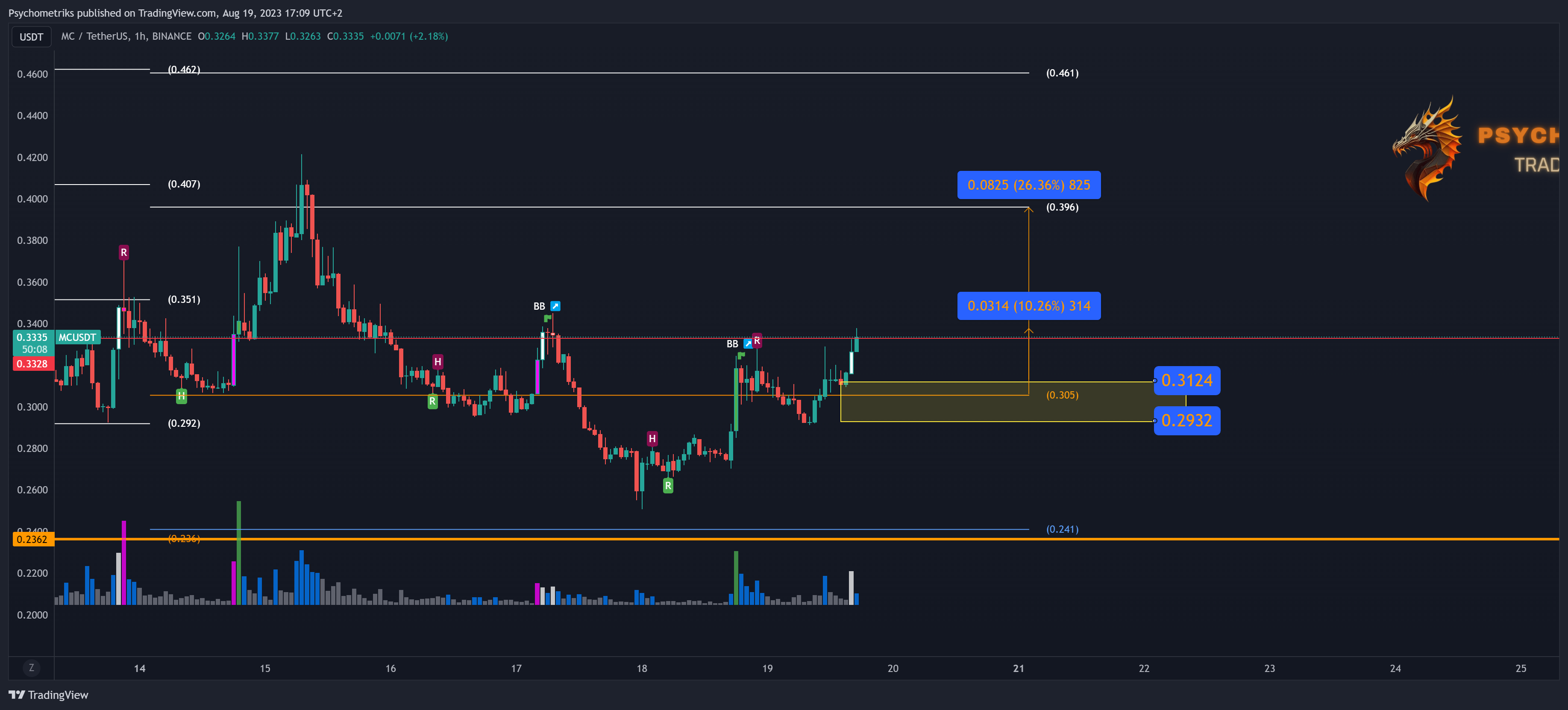This screenshot has height=710, width=1568.
Task: Click the 0.2932 price label
Action: click(x=1187, y=420)
